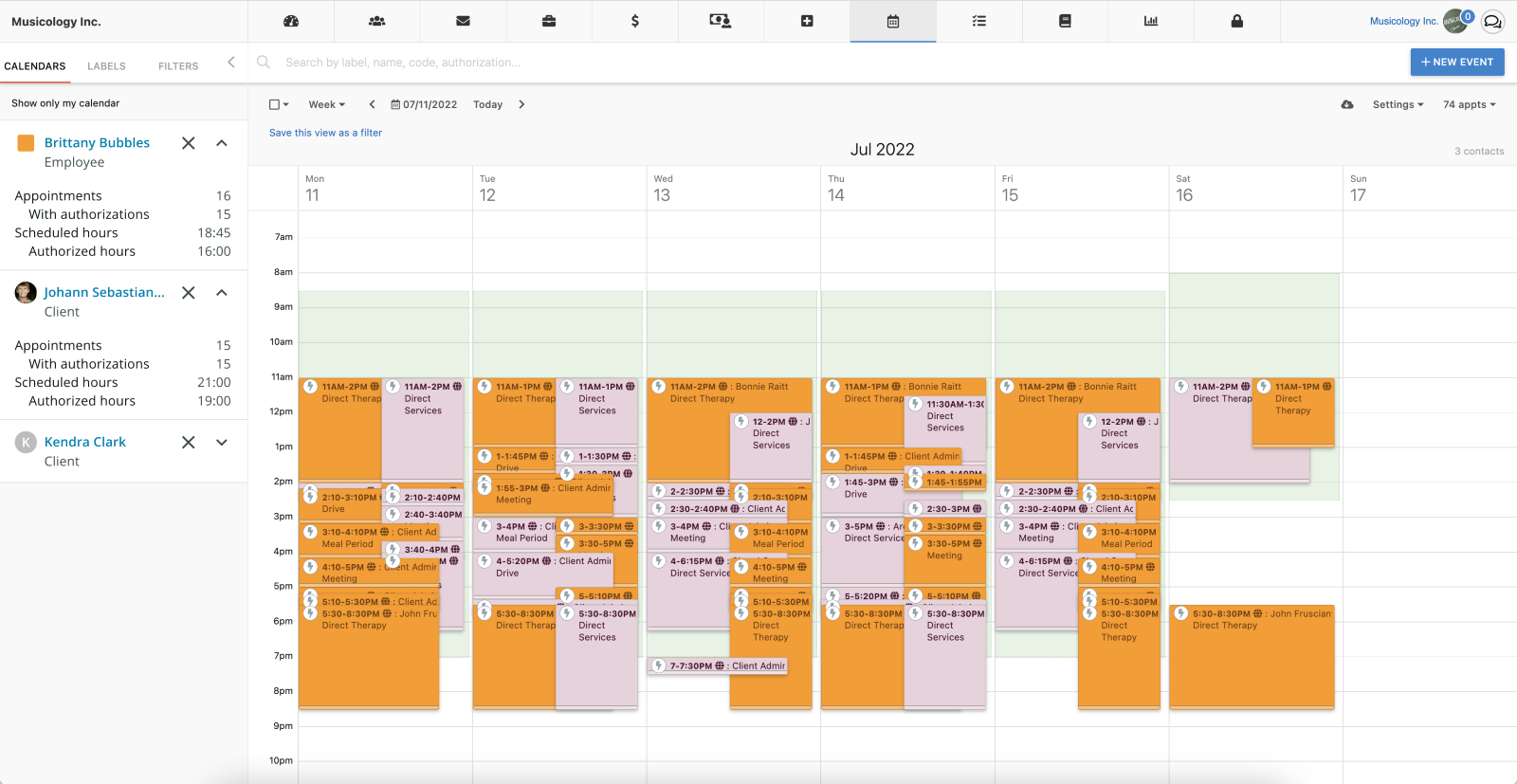Switch to the Filters tab
The height and width of the screenshot is (784, 1517).
pos(178,66)
